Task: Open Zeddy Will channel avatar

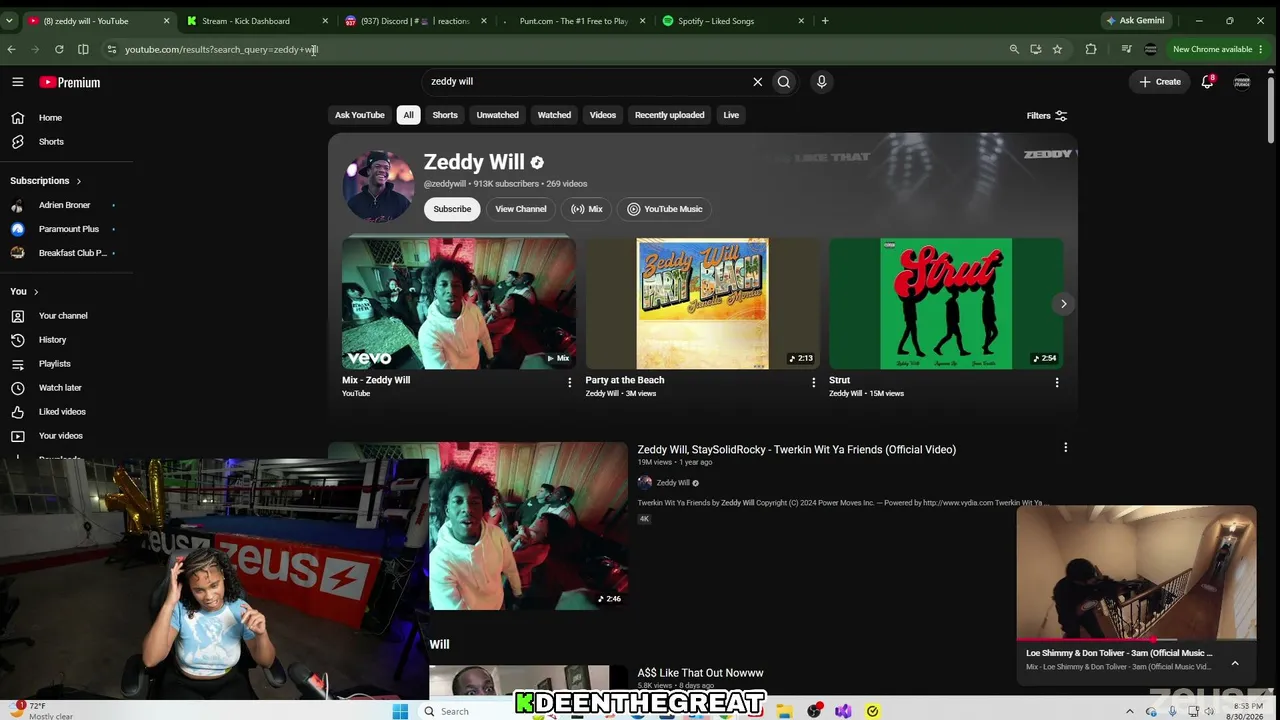Action: [378, 186]
